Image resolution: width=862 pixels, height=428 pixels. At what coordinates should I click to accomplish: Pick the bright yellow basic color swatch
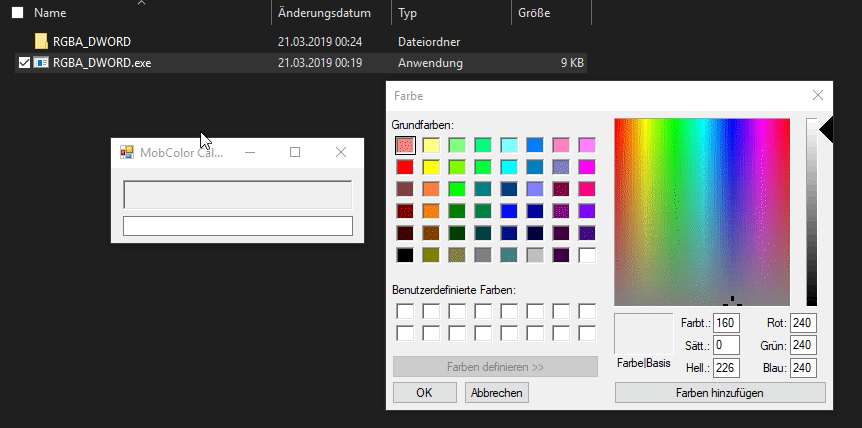[x=431, y=167]
